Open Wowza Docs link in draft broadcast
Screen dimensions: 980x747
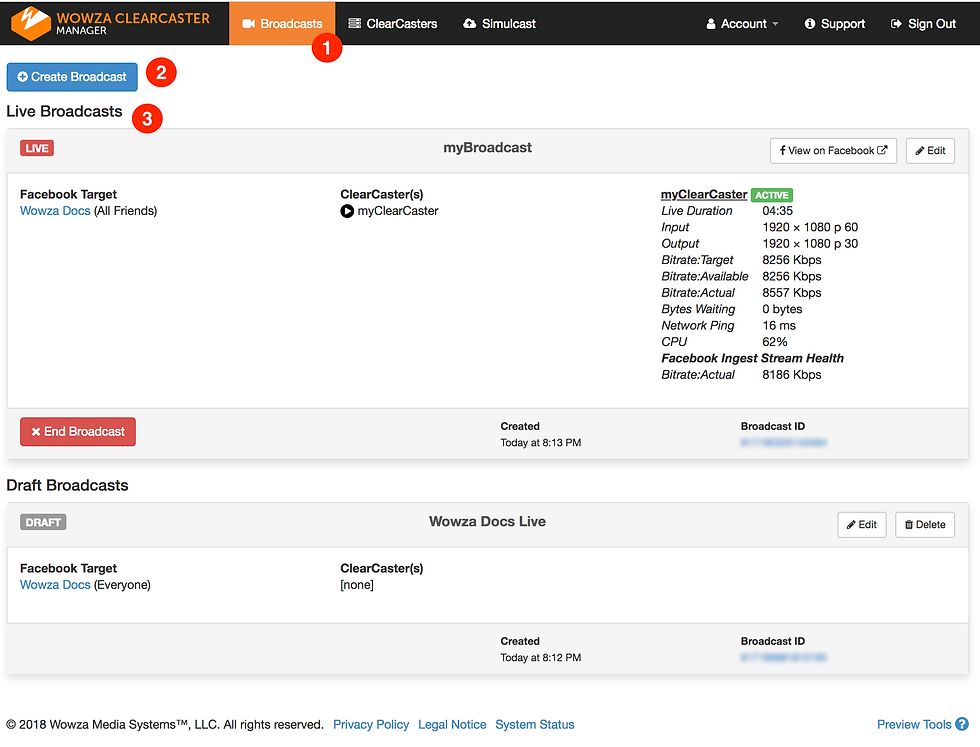[x=55, y=584]
